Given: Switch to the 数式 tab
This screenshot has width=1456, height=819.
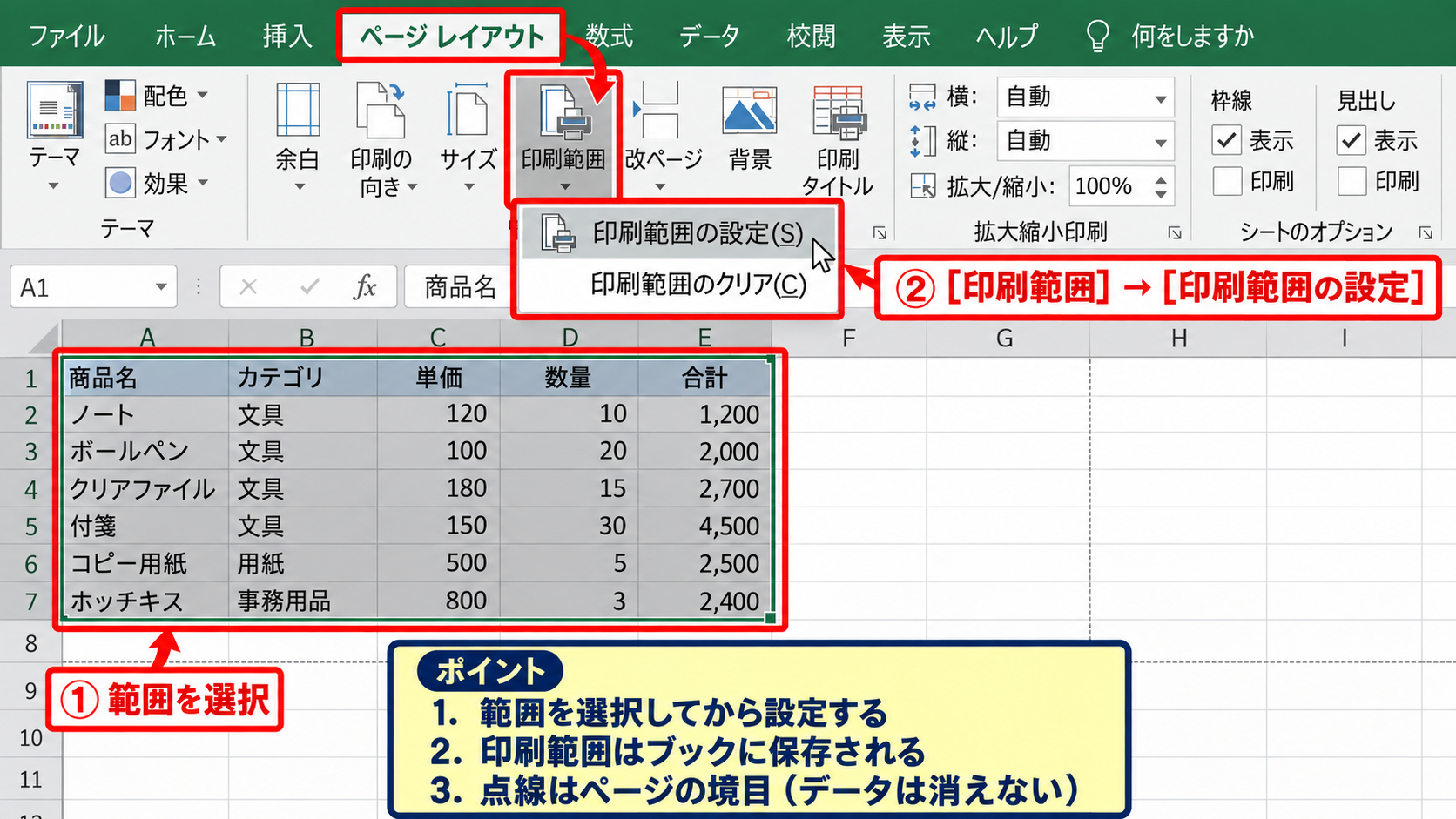Looking at the screenshot, I should 609,37.
